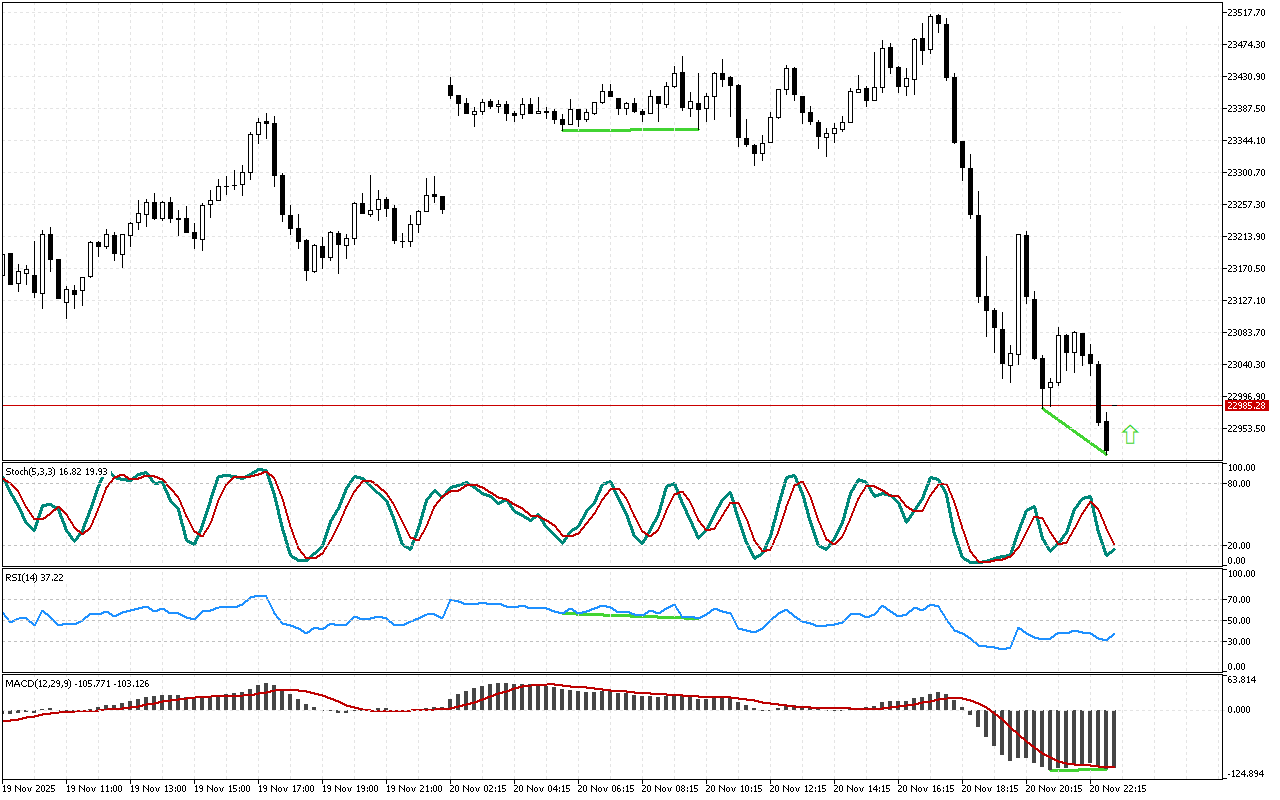Click the -124.894 value on MACD scale
The width and height of the screenshot is (1280, 800).
click(1246, 774)
